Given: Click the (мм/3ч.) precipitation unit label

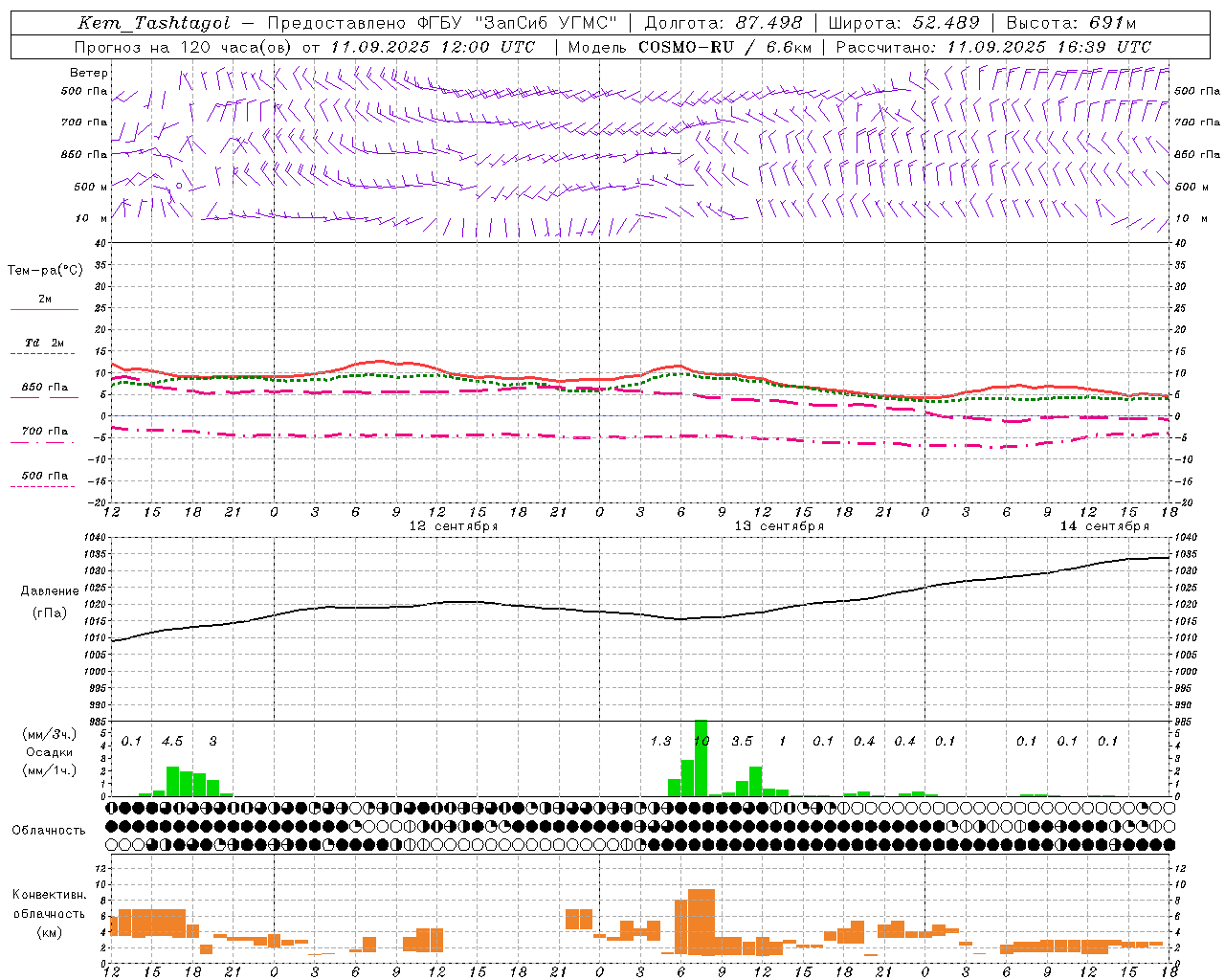Looking at the screenshot, I should pyautogui.click(x=50, y=735).
